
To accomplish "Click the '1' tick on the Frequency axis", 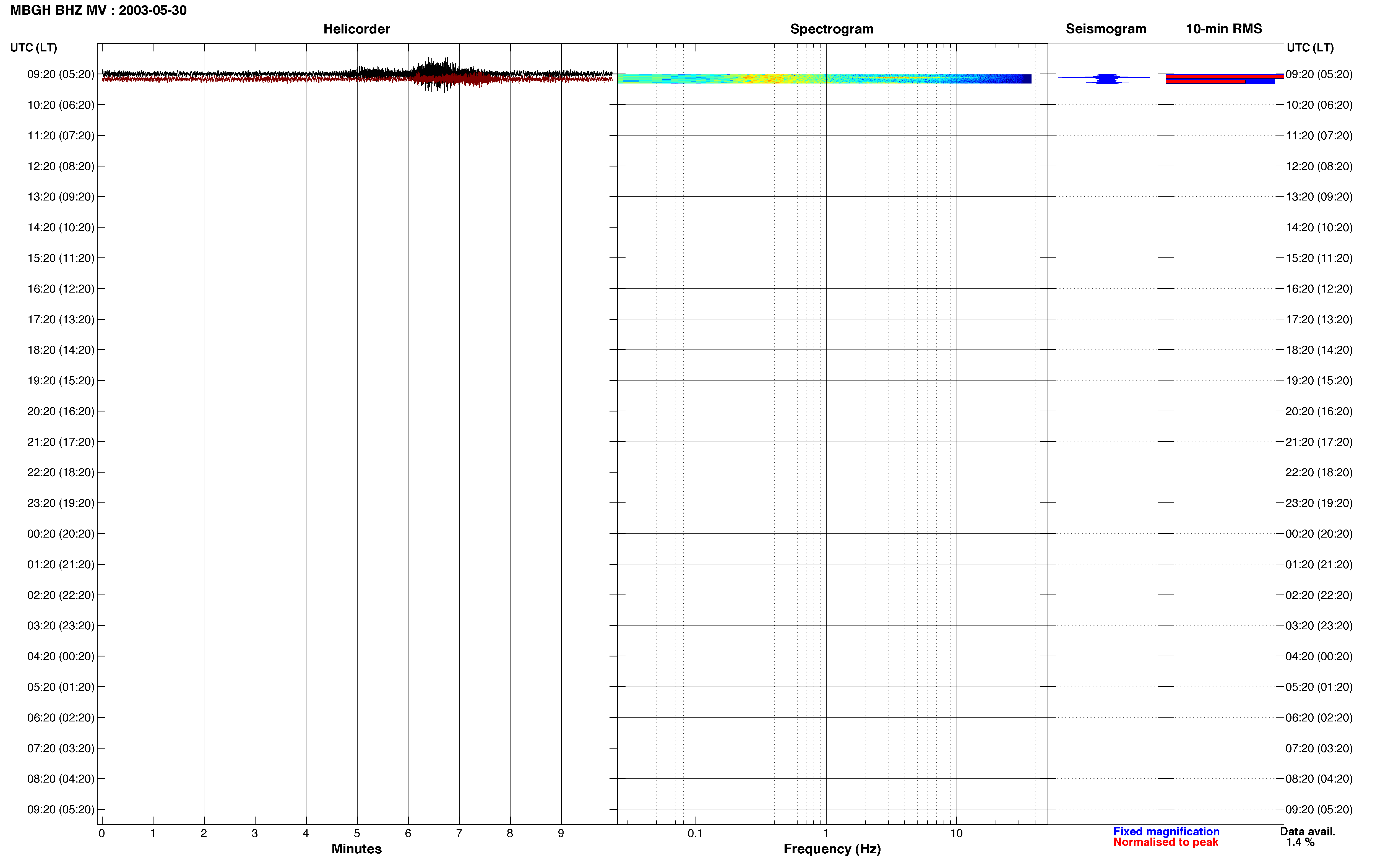I will coord(826,833).
